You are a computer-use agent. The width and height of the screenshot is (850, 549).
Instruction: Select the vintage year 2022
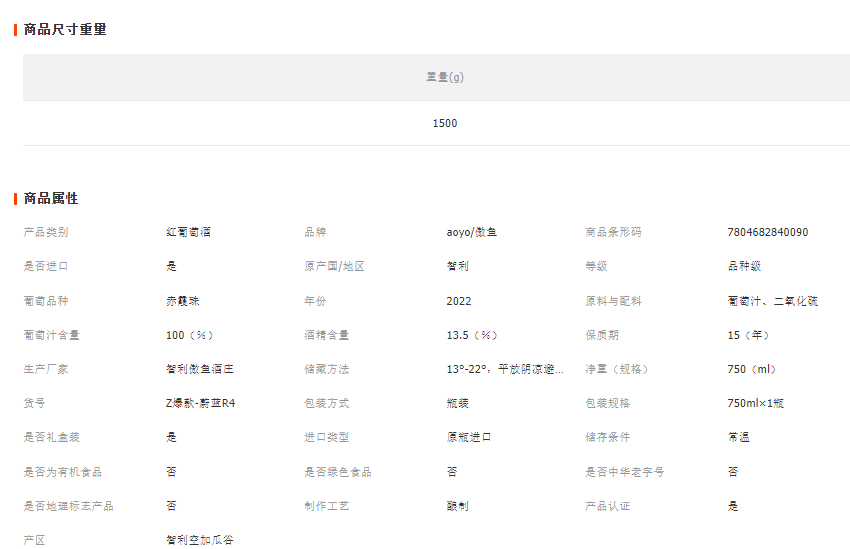pyautogui.click(x=459, y=301)
